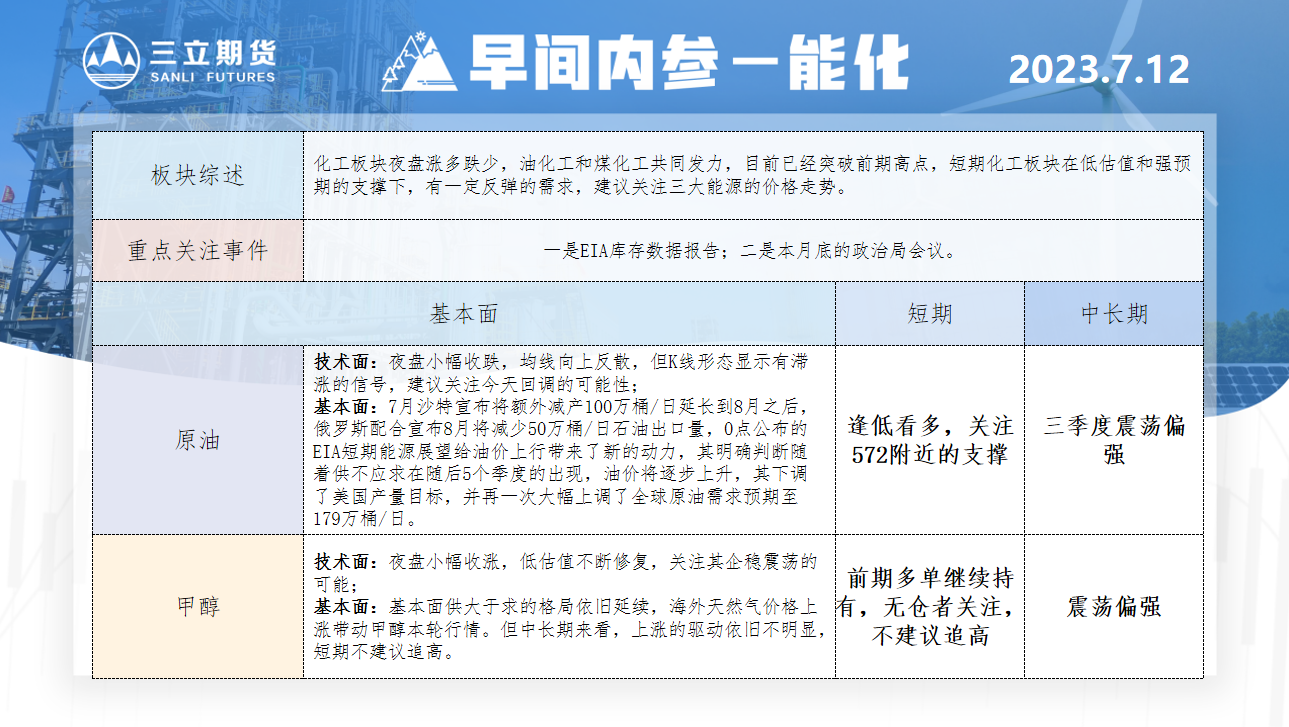1289x727 pixels.
Task: Click bold 技术面 label in 原油 row
Action: [345, 362]
